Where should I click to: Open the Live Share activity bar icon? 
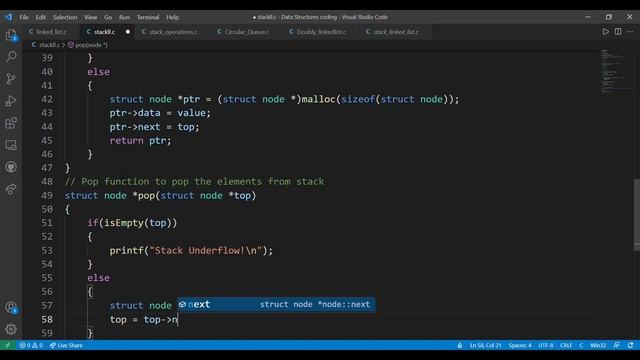[x=11, y=189]
